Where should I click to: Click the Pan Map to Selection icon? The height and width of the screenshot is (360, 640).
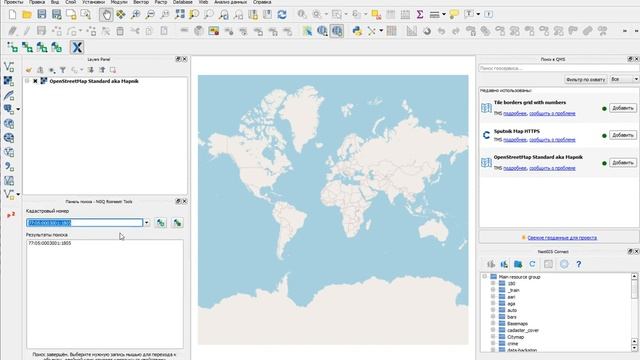click(x=121, y=15)
